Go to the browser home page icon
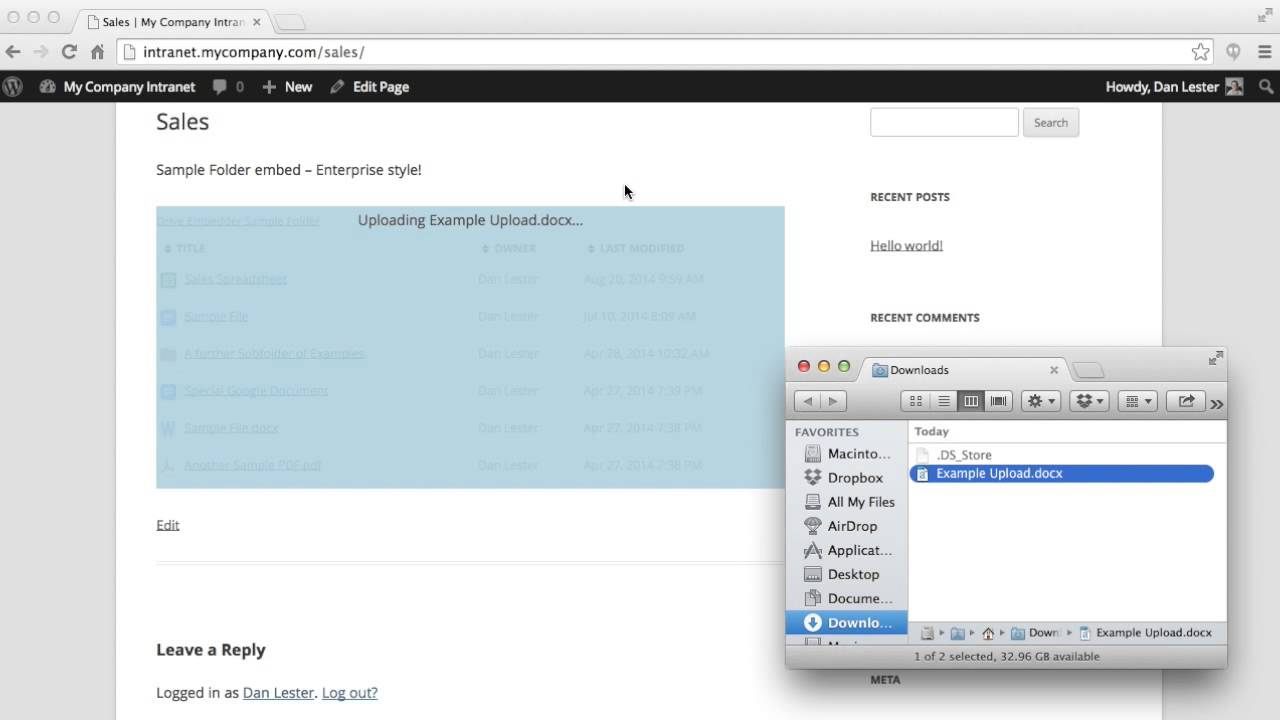The height and width of the screenshot is (720, 1280). [97, 52]
